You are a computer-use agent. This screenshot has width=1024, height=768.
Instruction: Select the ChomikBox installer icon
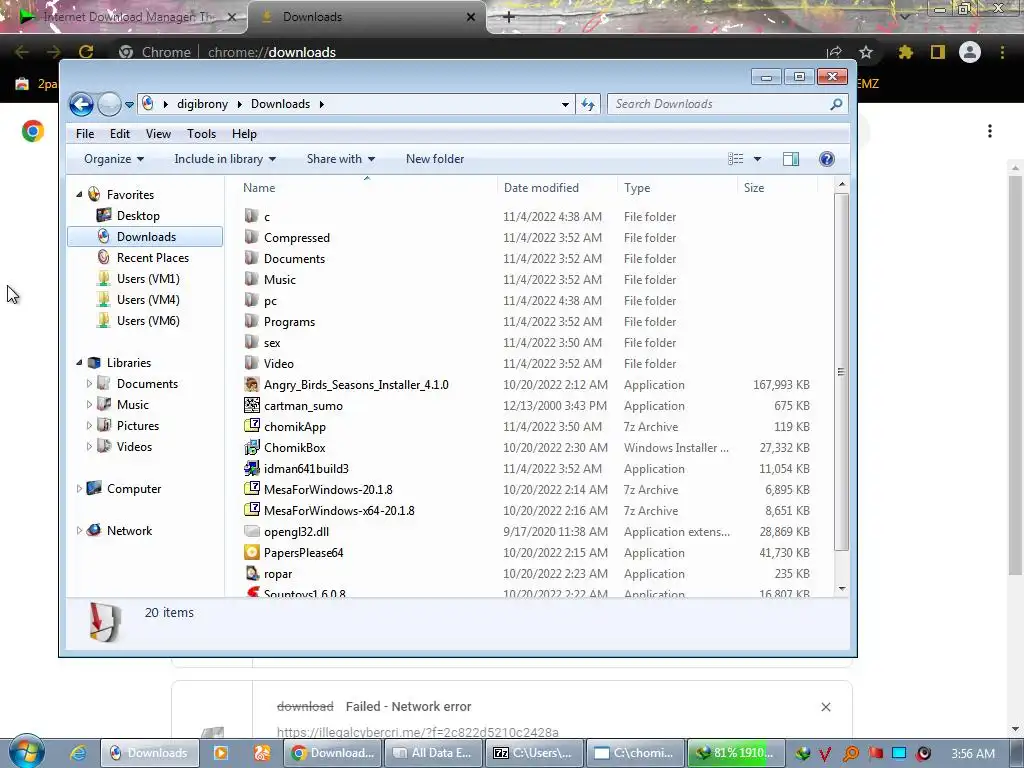(x=251, y=447)
